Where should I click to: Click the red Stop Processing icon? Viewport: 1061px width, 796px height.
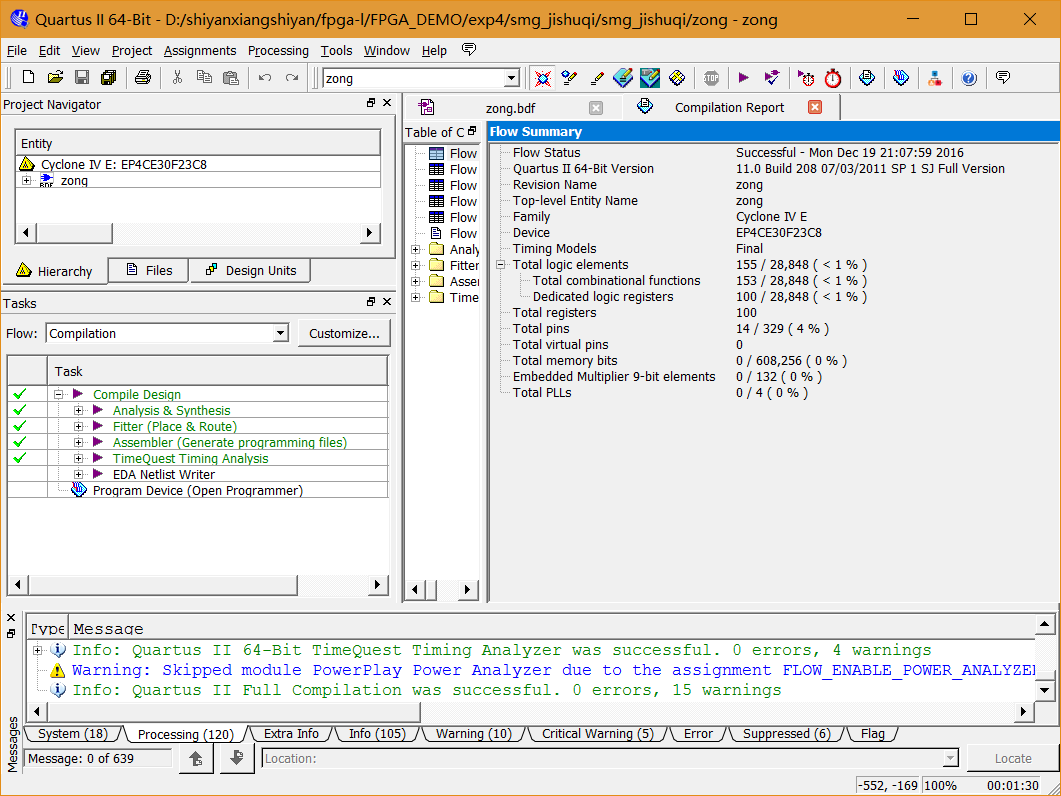pos(710,78)
